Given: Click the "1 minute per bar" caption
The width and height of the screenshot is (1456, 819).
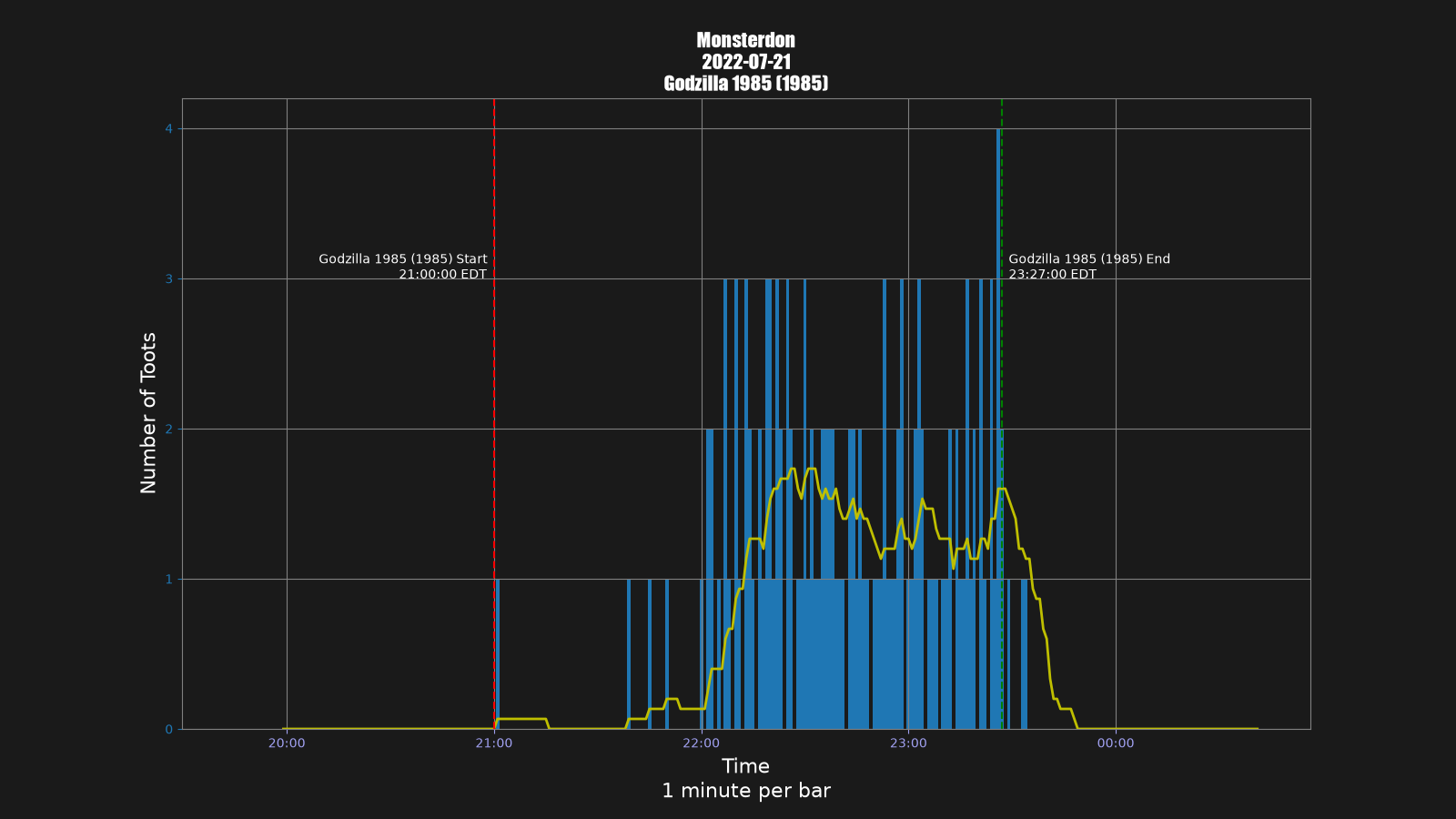Looking at the screenshot, I should (x=745, y=791).
